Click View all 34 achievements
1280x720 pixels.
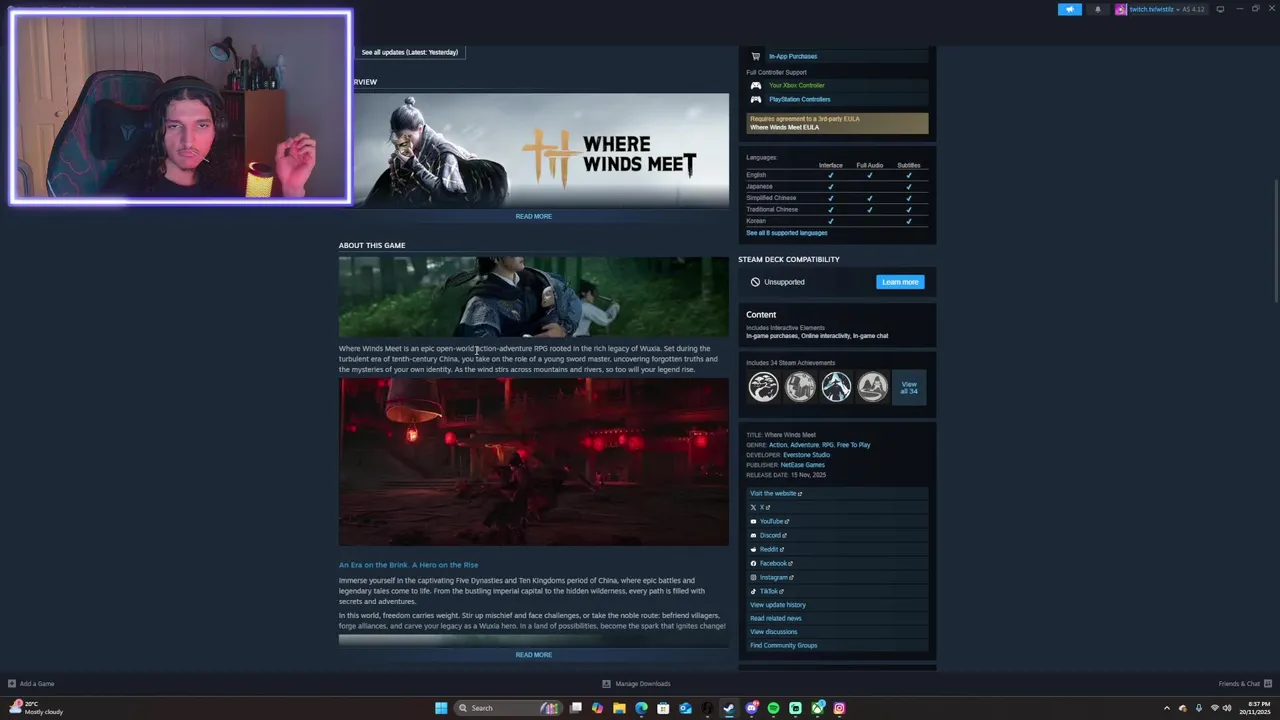pyautogui.click(x=909, y=387)
